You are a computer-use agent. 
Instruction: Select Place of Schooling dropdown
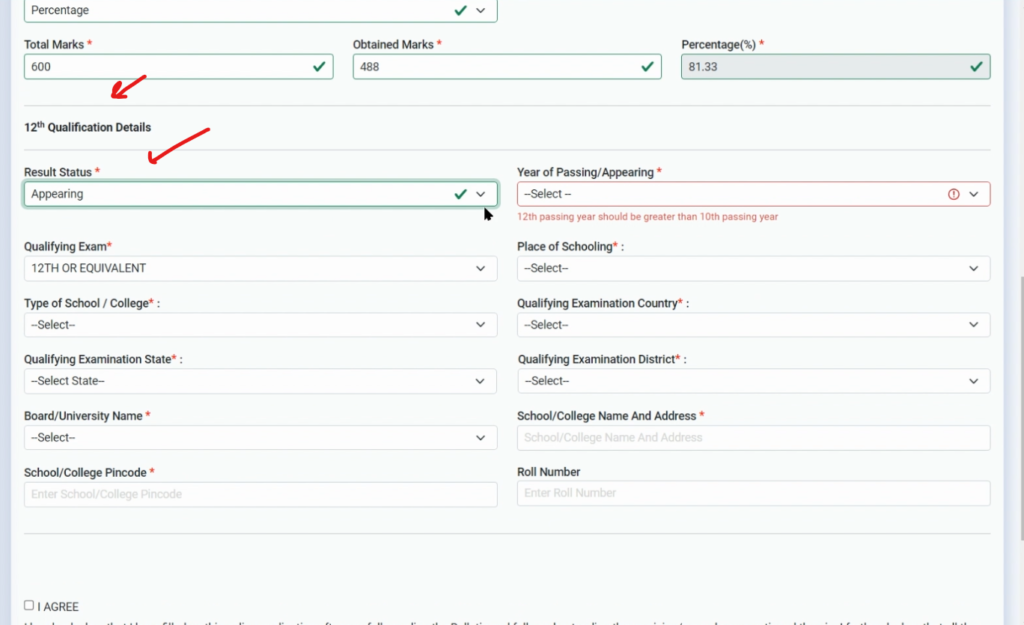(x=753, y=268)
